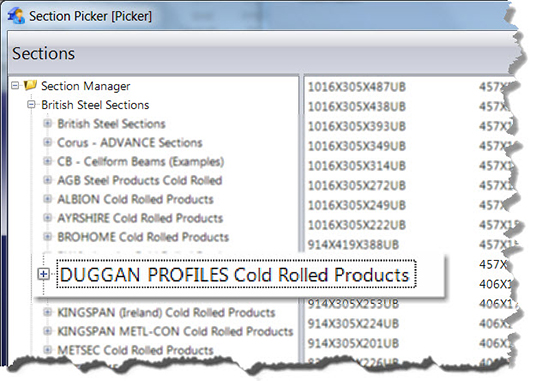The image size is (542, 381).
Task: Collapse the British Steel Sections parent node
Action: (x=31, y=104)
